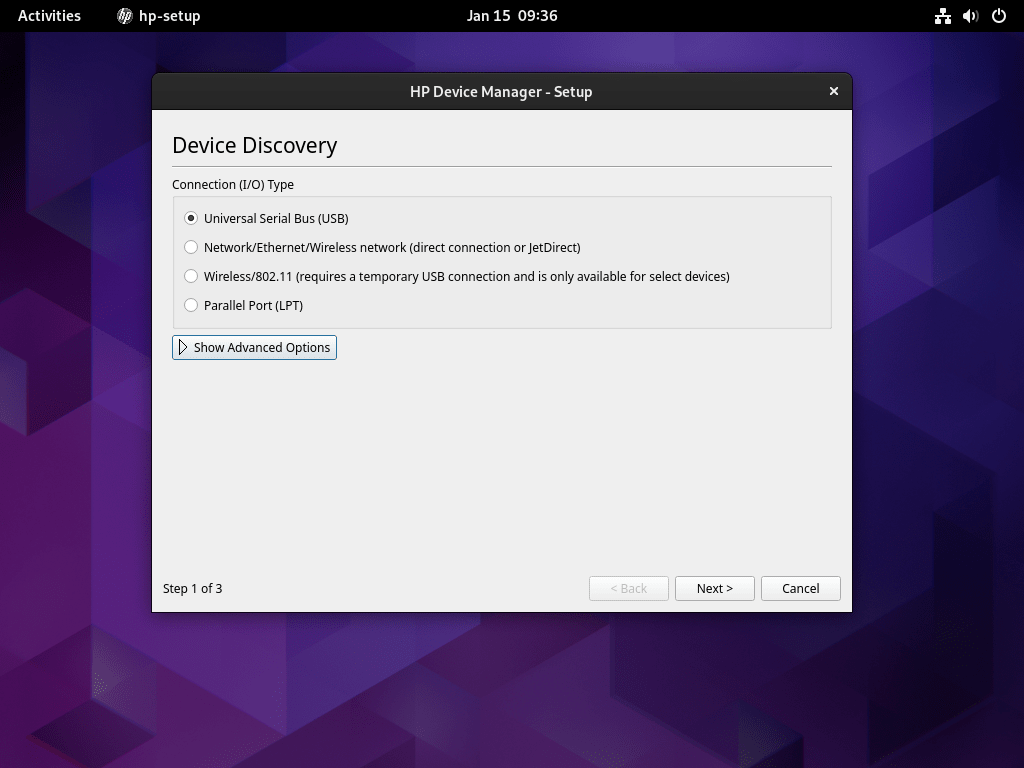Viewport: 1024px width, 768px height.
Task: Click the network status icon in system tray
Action: [943, 16]
